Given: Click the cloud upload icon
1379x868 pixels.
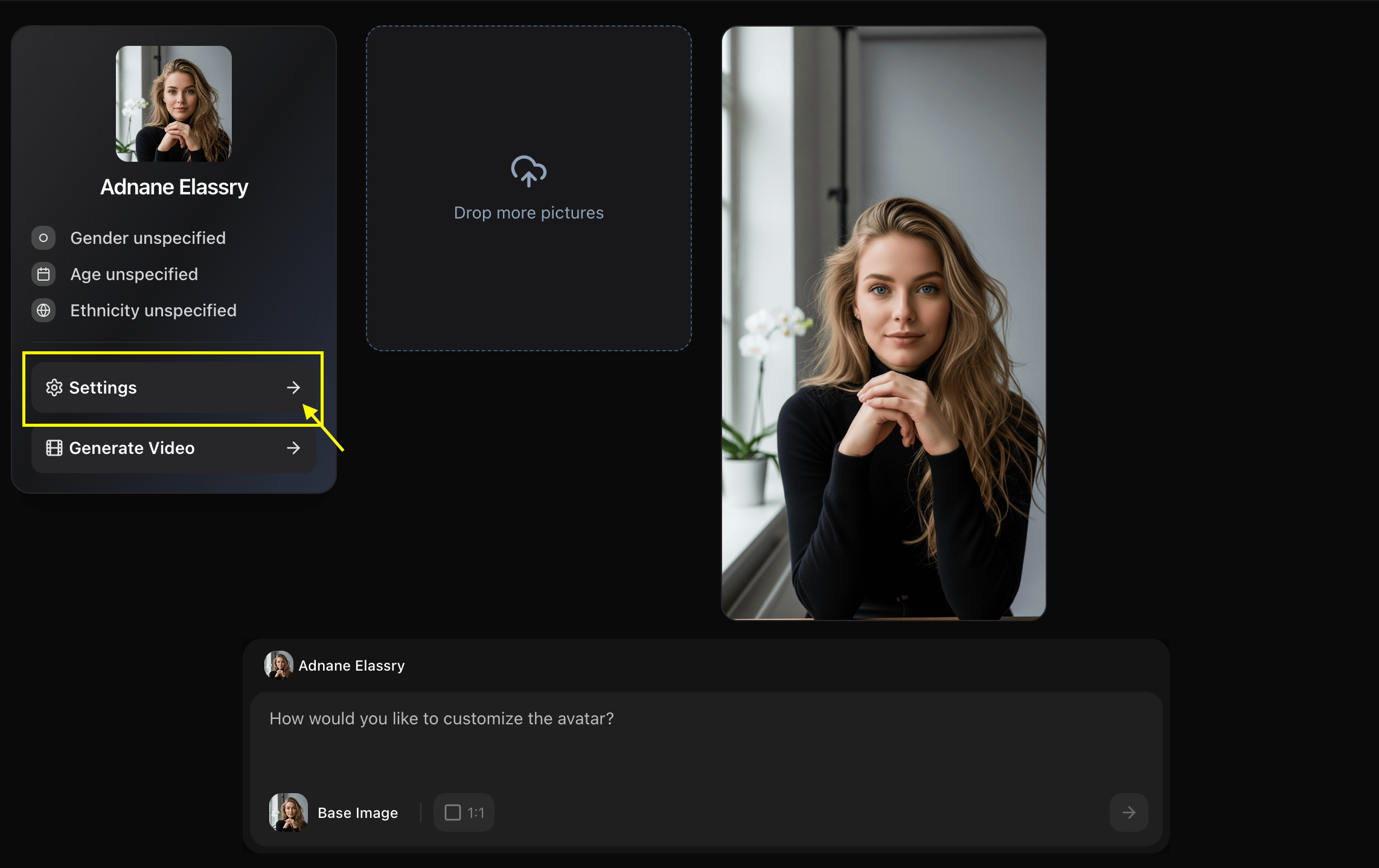Looking at the screenshot, I should 529,171.
